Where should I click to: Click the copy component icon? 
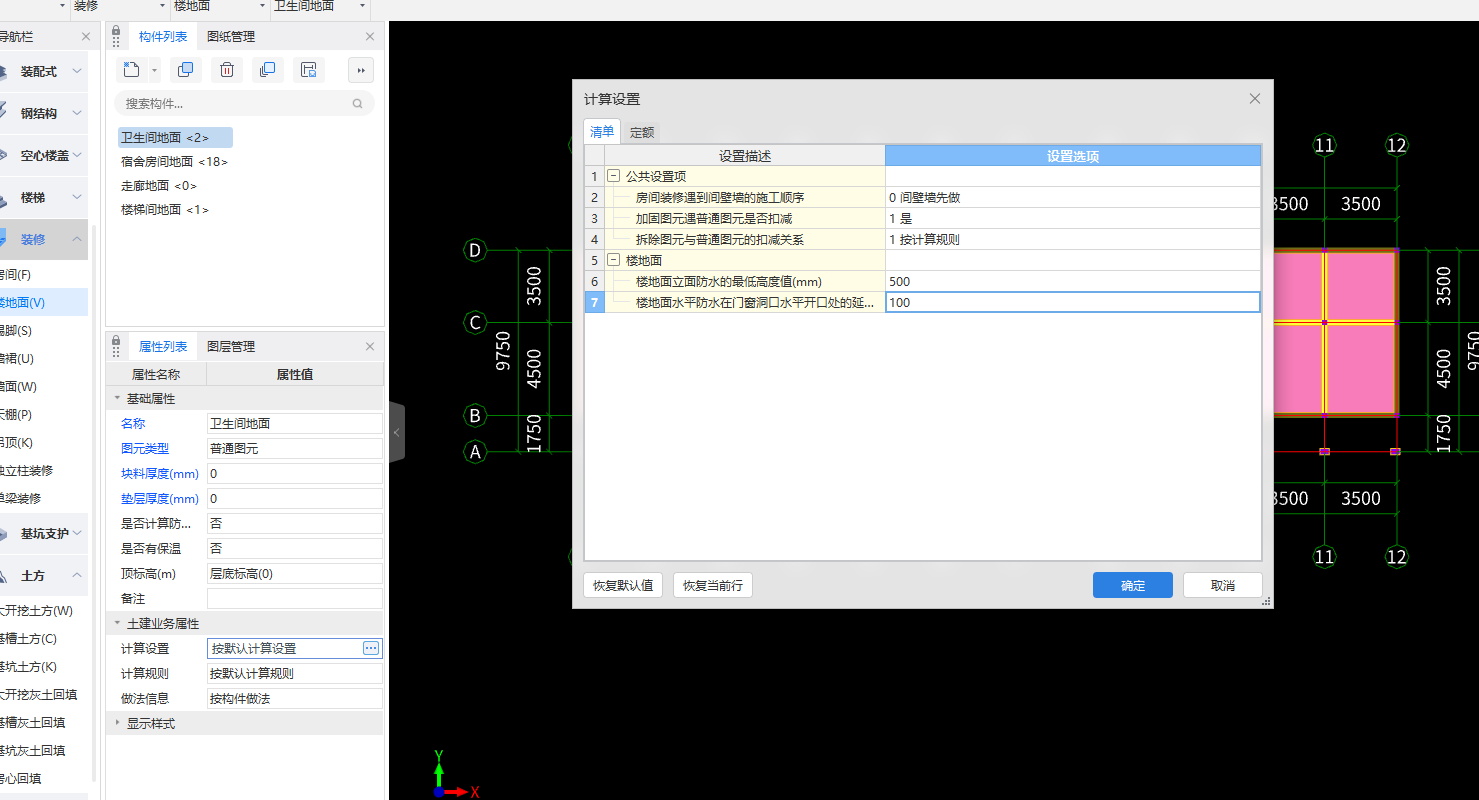click(185, 70)
